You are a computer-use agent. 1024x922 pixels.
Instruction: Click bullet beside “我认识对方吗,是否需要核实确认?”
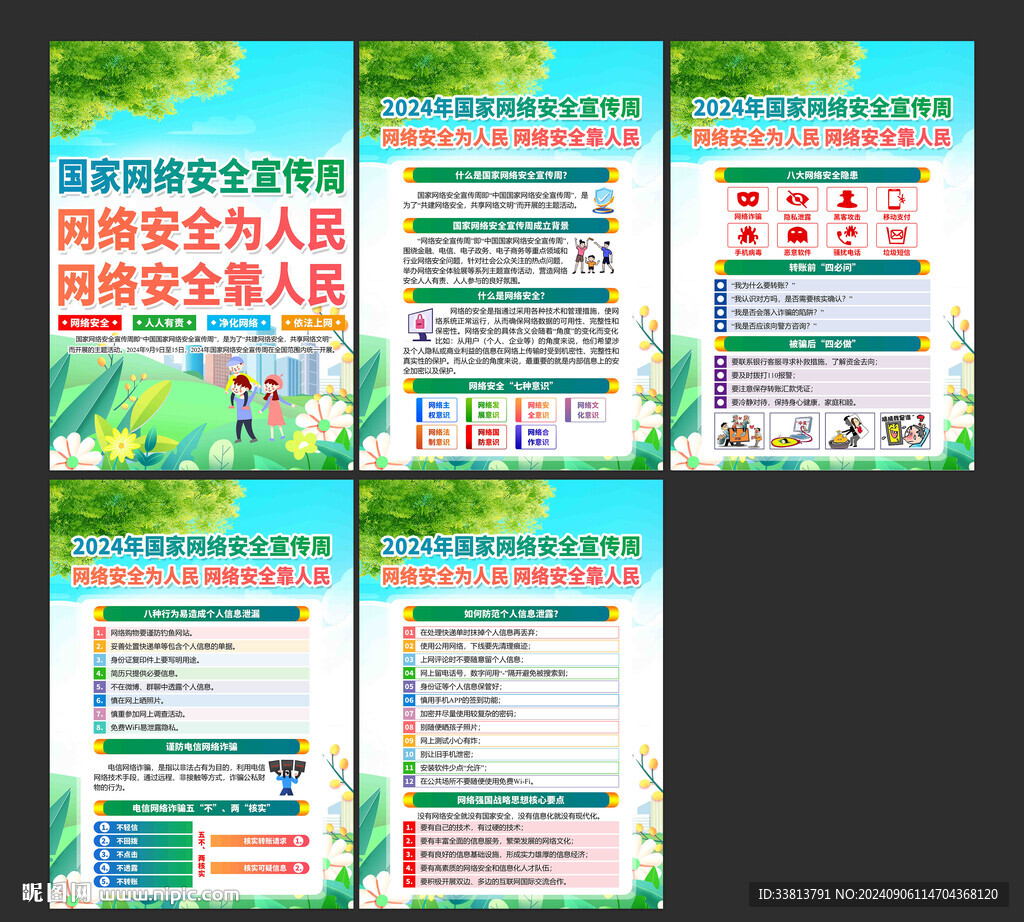[x=720, y=299]
